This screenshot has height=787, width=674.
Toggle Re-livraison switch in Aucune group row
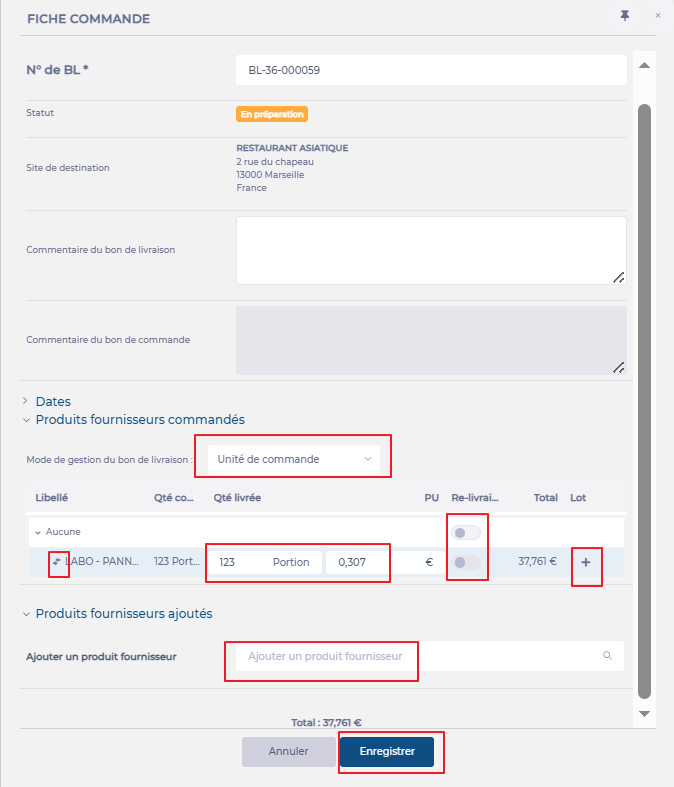pos(465,532)
